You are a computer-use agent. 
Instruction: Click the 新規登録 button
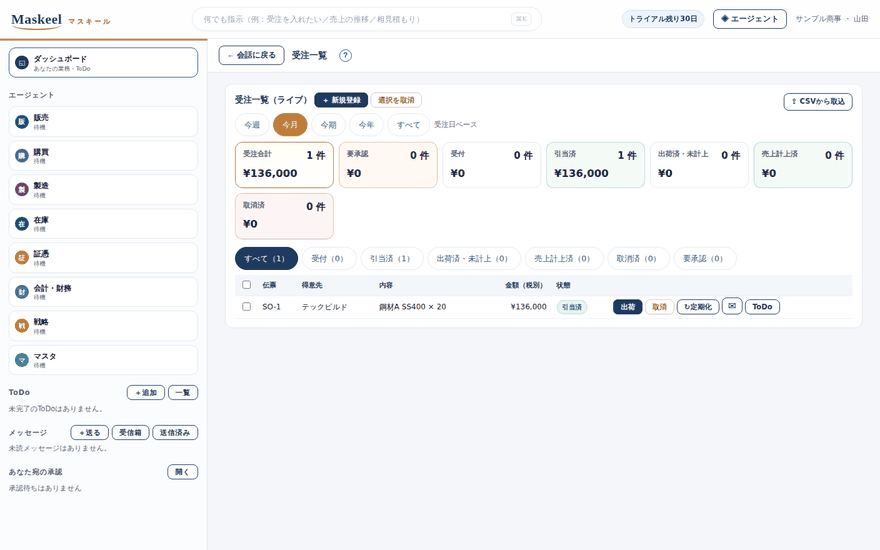tap(341, 100)
